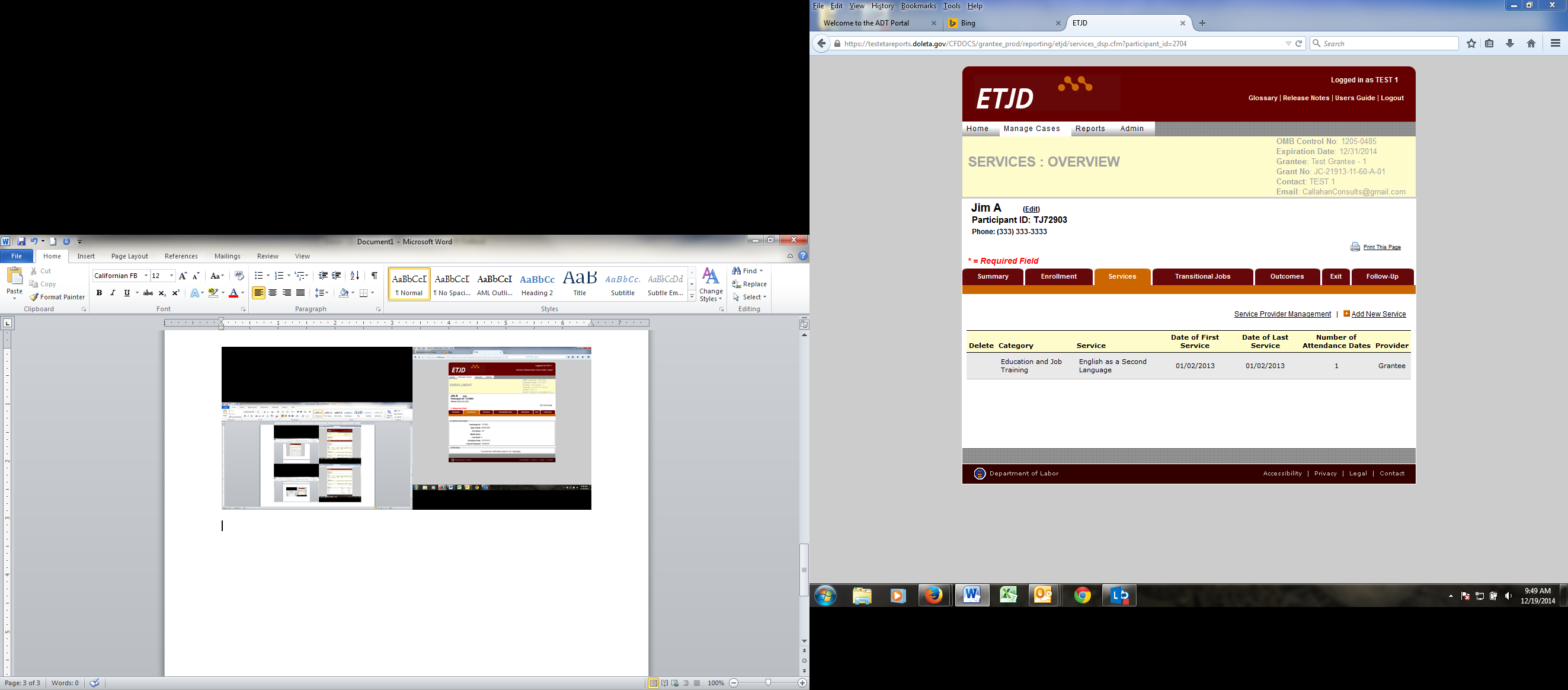Click the Clear Formatting icon

[x=239, y=276]
